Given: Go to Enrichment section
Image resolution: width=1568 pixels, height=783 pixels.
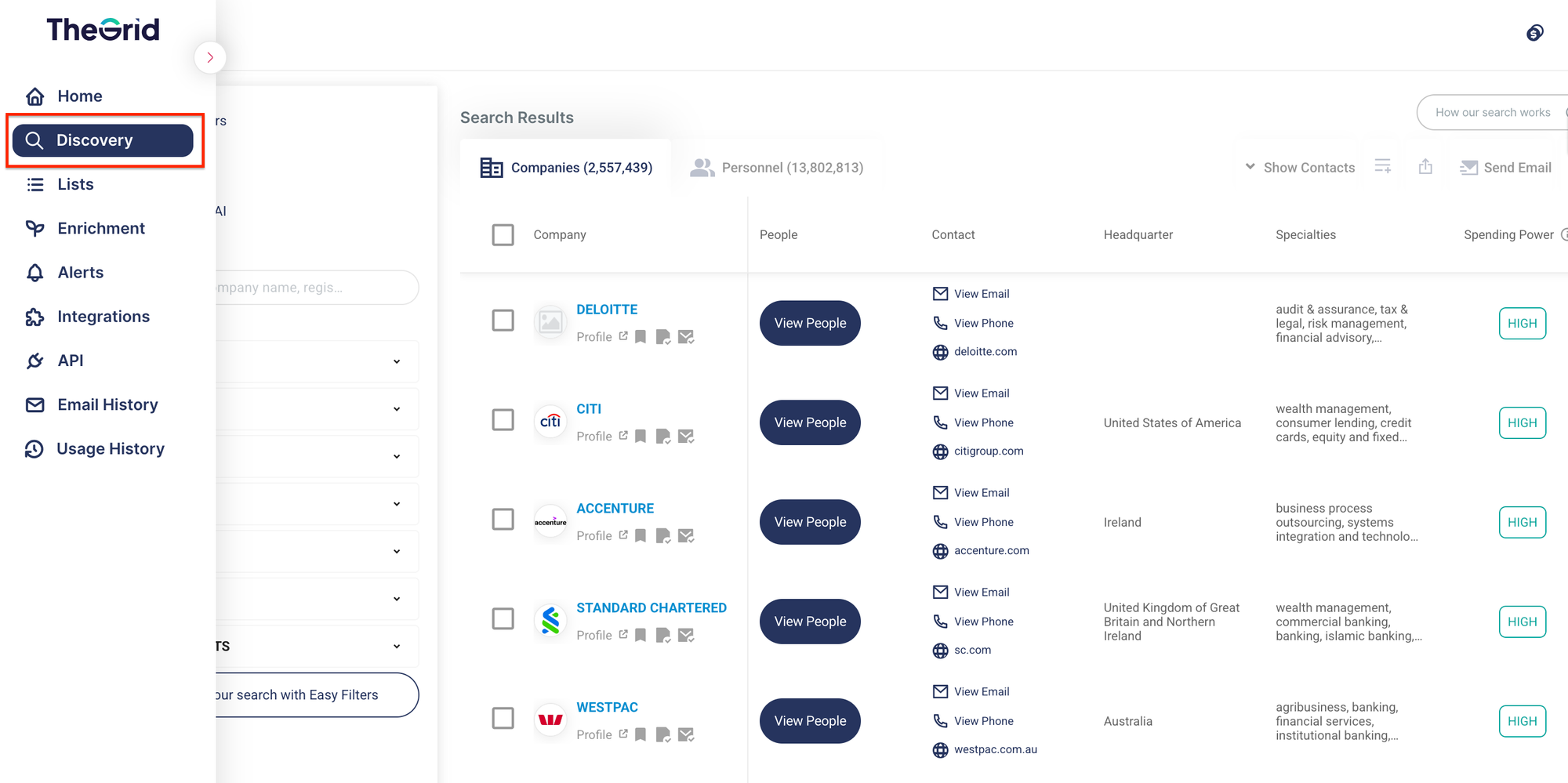Looking at the screenshot, I should [85, 228].
